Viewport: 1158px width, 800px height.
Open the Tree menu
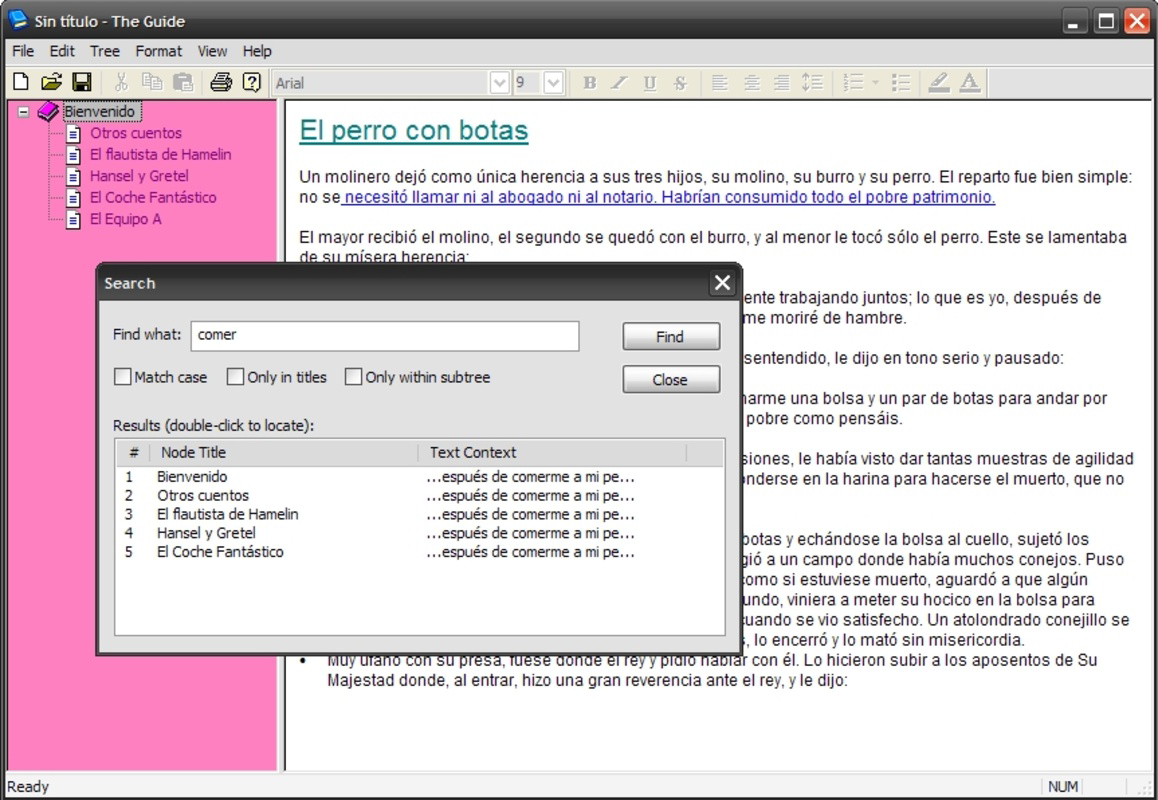tap(105, 51)
